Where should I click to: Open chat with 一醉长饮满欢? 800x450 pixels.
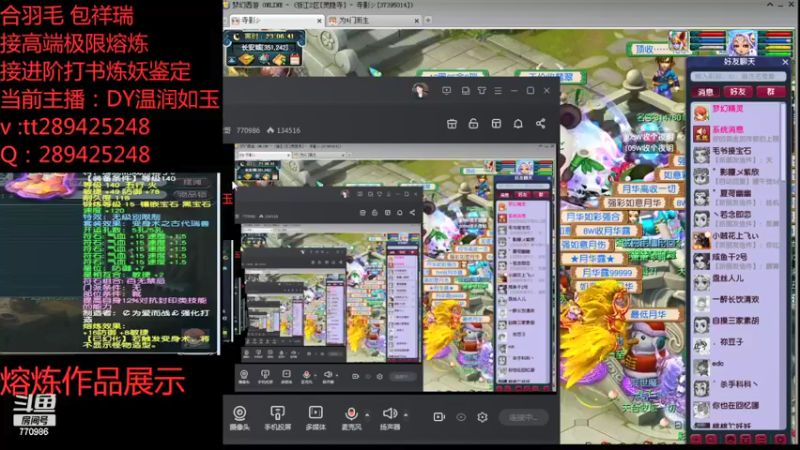coord(736,304)
